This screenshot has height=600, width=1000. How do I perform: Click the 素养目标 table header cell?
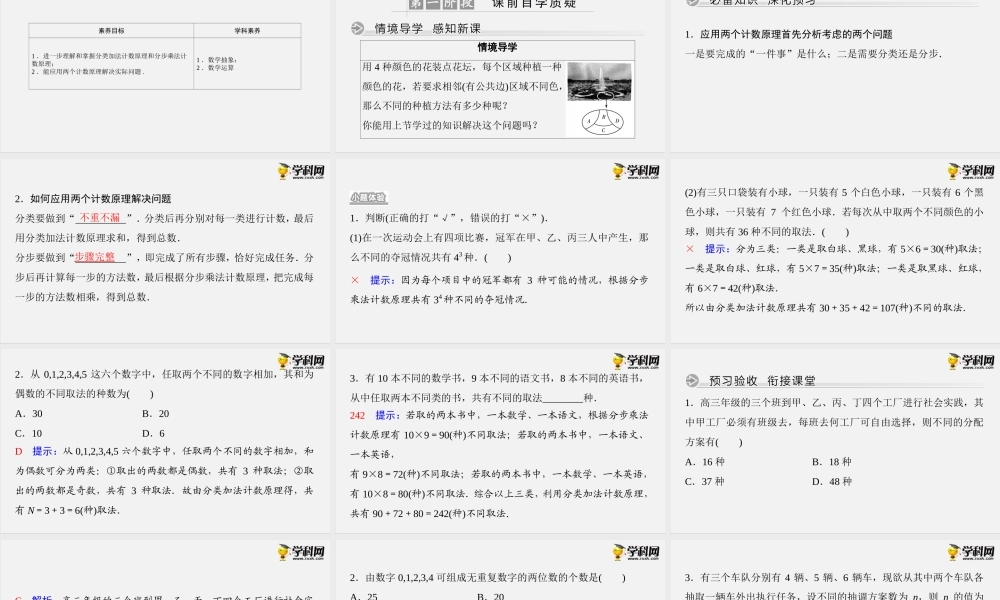97,31
